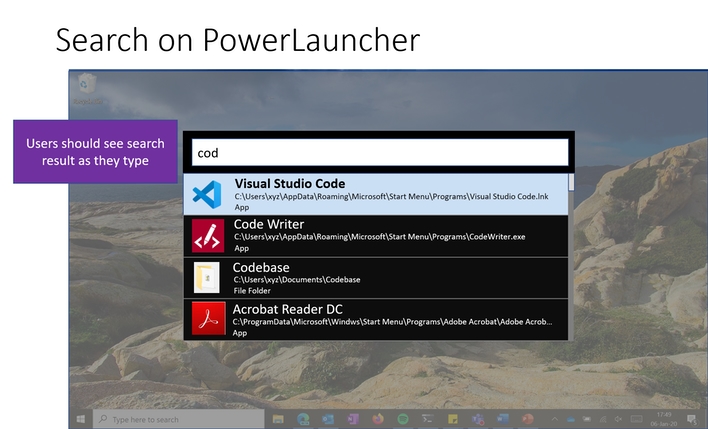Select the Visual Studio Code result

(x=376, y=194)
